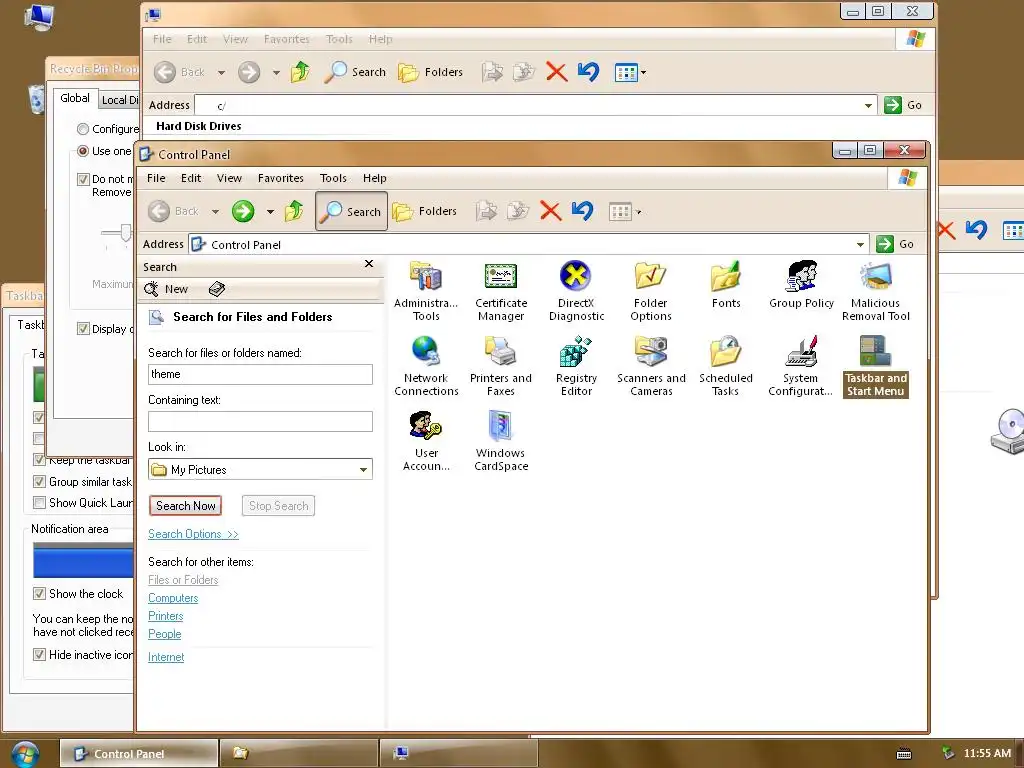The width and height of the screenshot is (1024, 768).
Task: Open Edit menu in Control Panel
Action: point(191,178)
